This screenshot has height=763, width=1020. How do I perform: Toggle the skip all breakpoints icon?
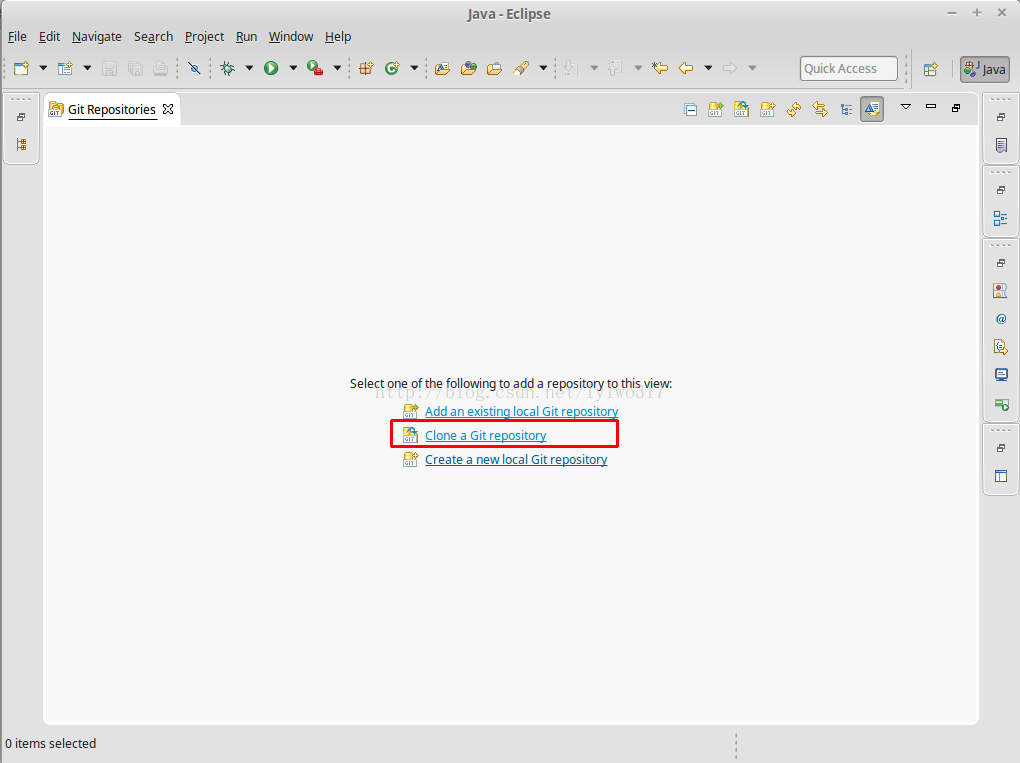pos(194,68)
